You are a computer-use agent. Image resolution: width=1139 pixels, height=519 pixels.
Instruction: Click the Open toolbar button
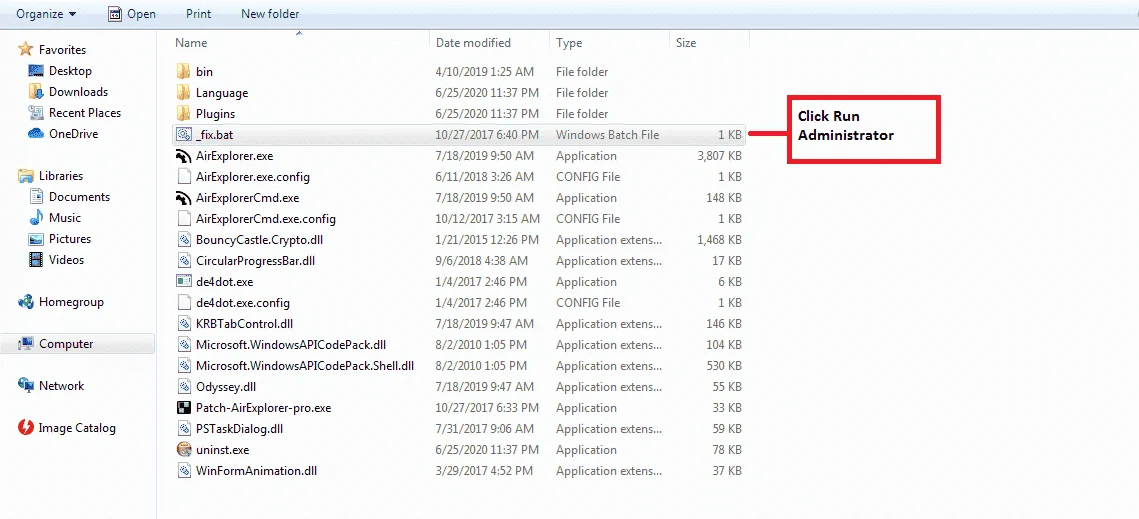(x=132, y=13)
